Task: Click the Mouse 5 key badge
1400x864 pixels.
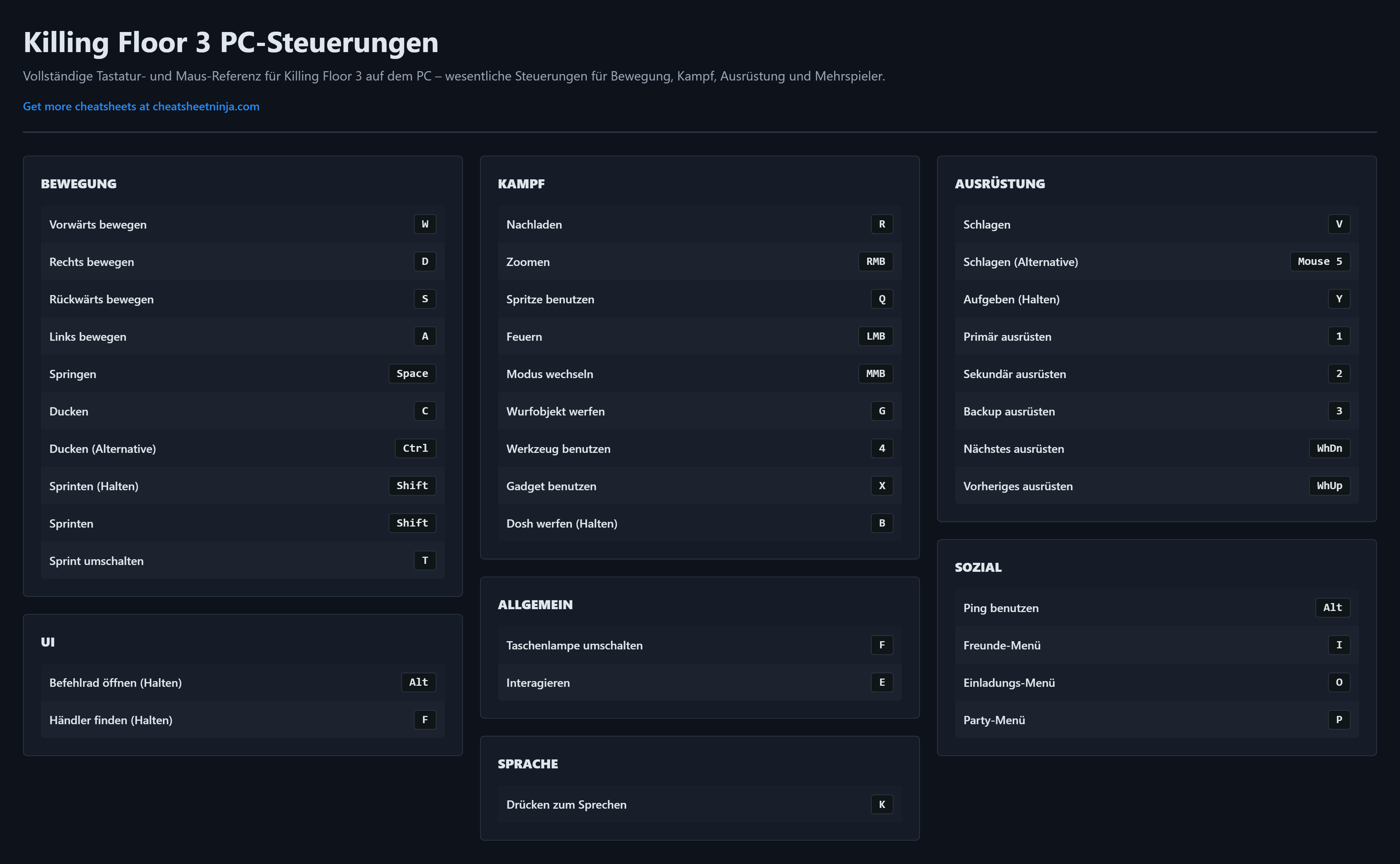Action: pos(1320,262)
